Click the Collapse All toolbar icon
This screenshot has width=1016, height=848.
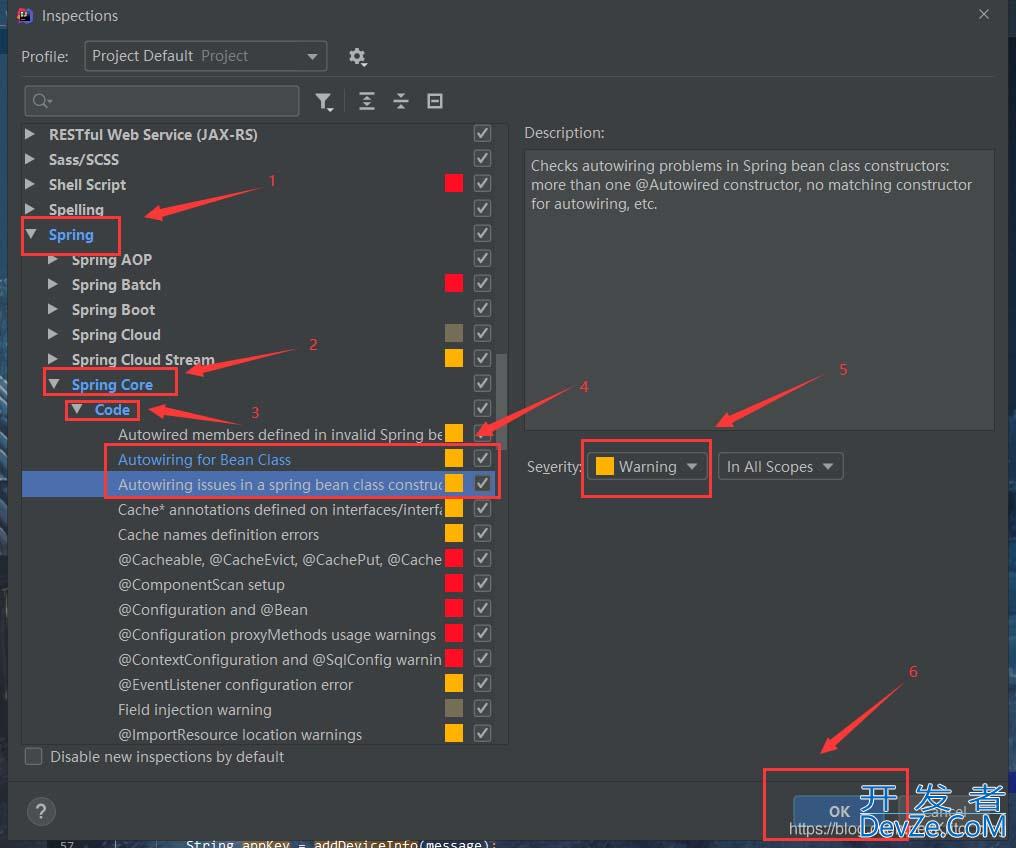click(401, 101)
